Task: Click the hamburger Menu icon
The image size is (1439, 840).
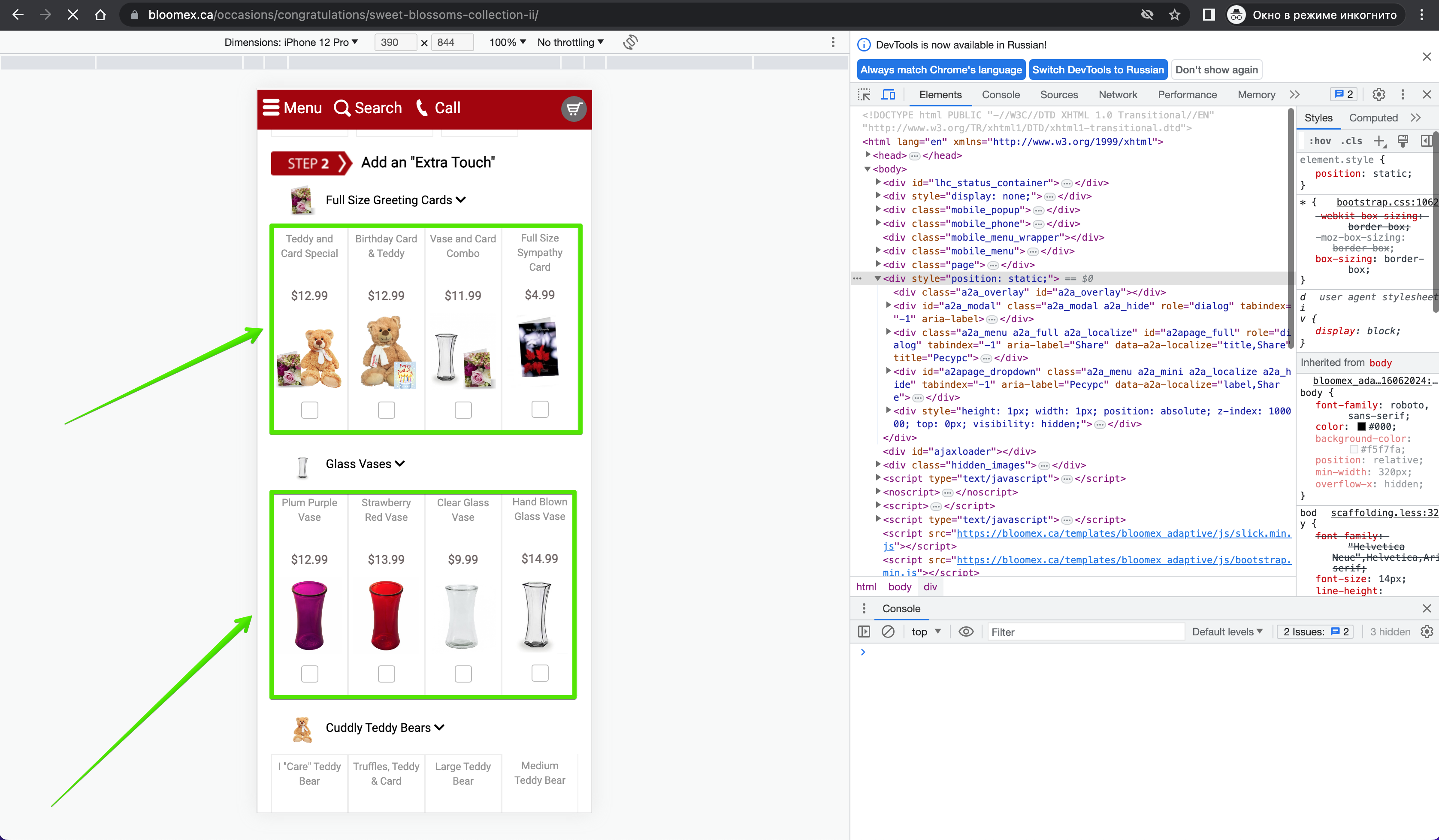Action: point(271,107)
